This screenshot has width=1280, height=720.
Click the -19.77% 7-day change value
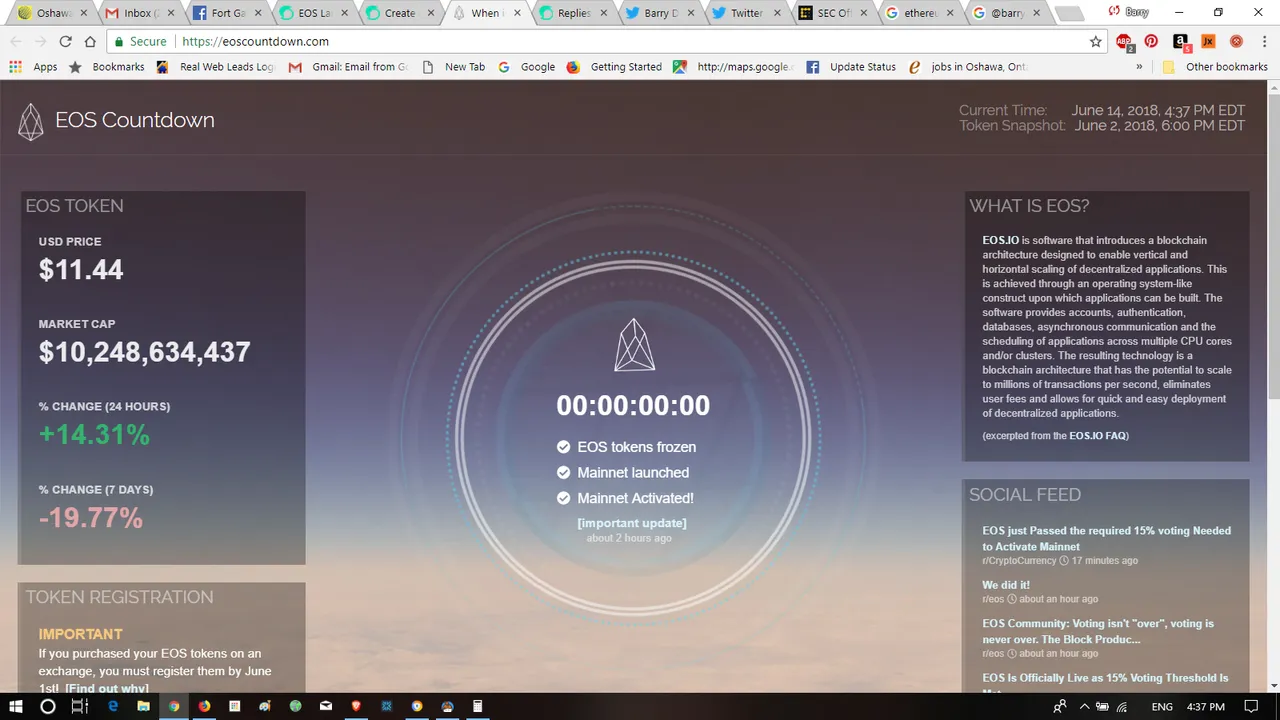pos(91,518)
